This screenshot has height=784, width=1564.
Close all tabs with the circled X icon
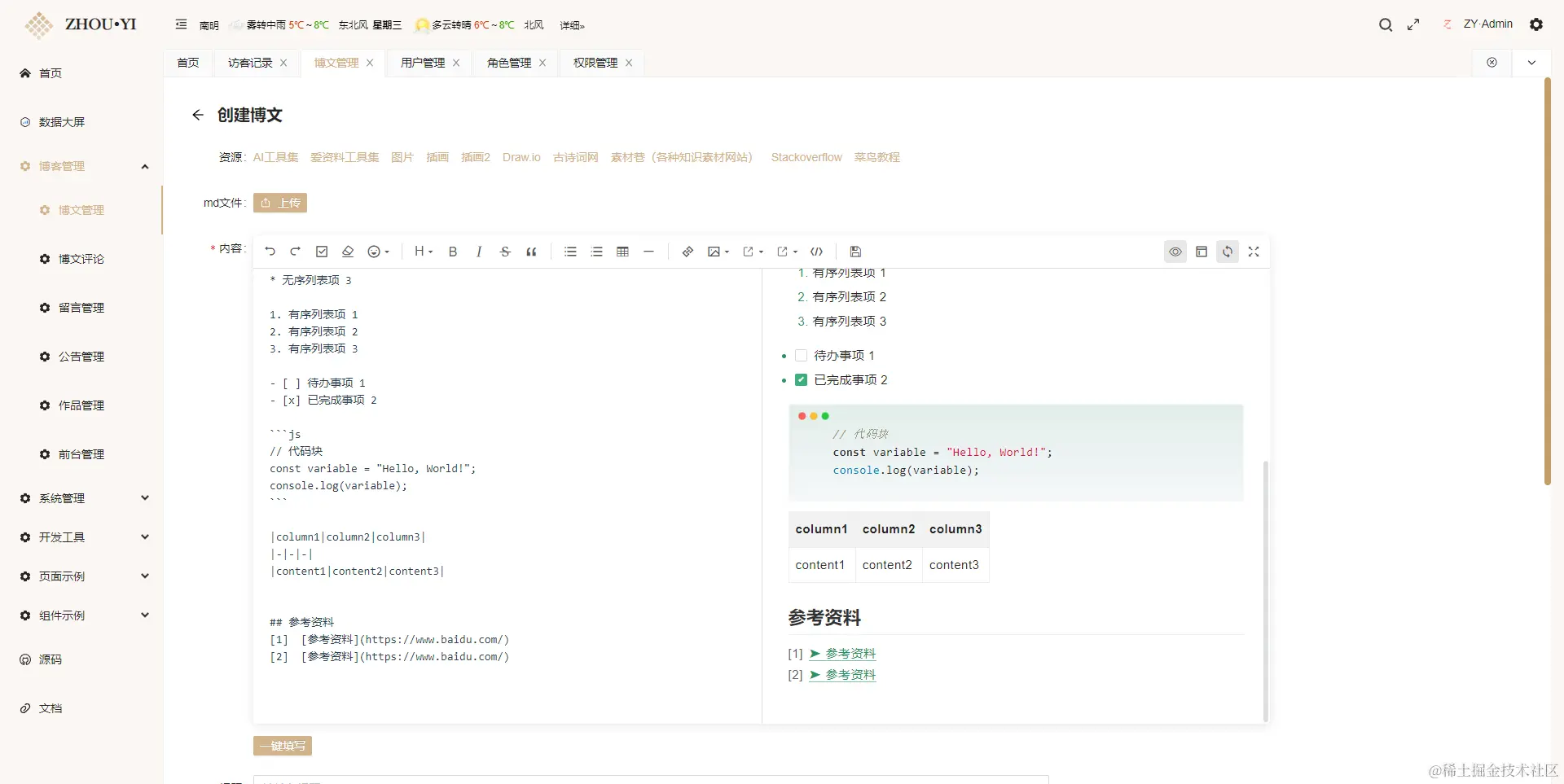click(1492, 63)
